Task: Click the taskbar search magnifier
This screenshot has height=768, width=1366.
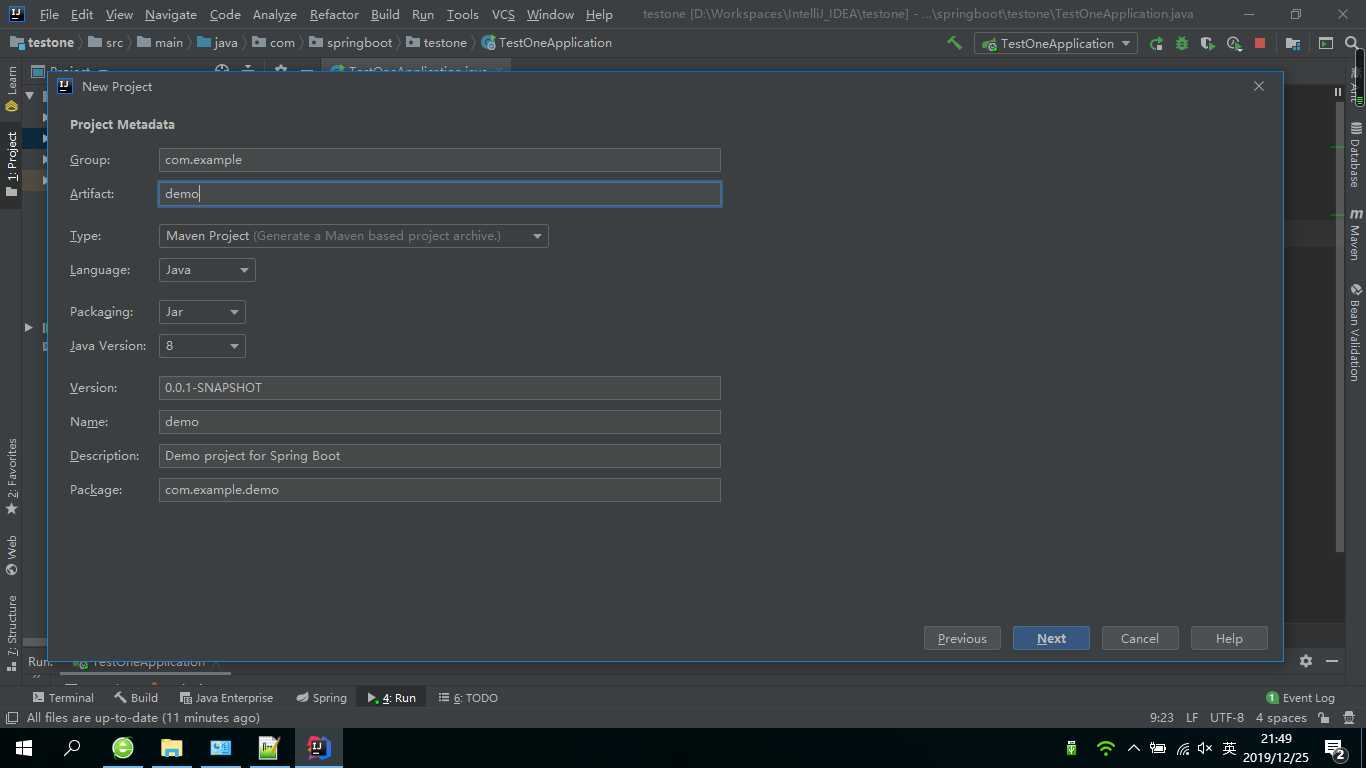Action: click(x=72, y=747)
